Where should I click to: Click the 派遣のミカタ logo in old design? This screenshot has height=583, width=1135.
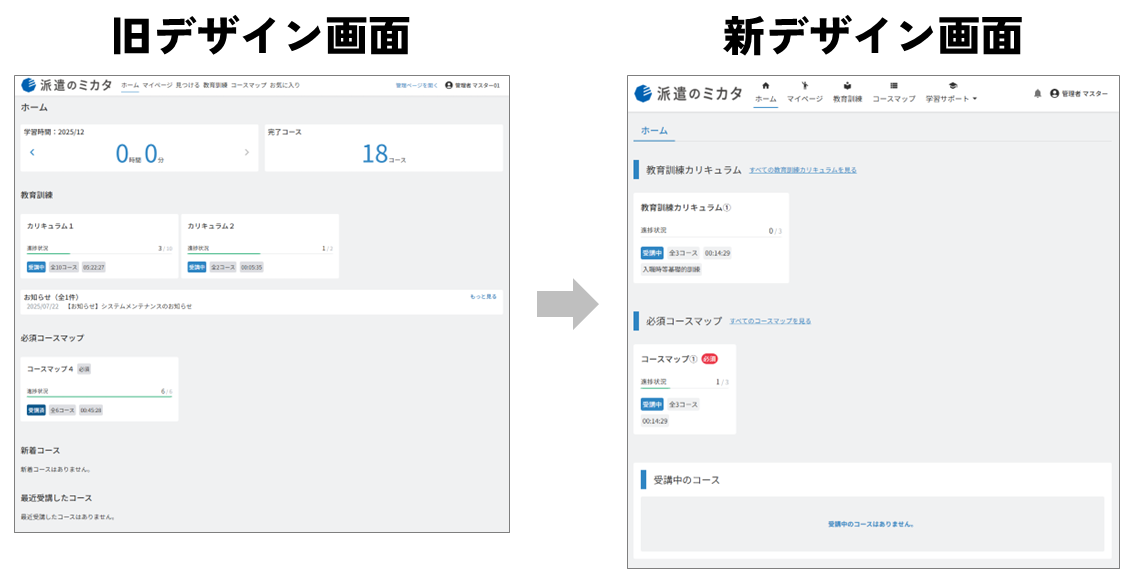click(x=67, y=85)
